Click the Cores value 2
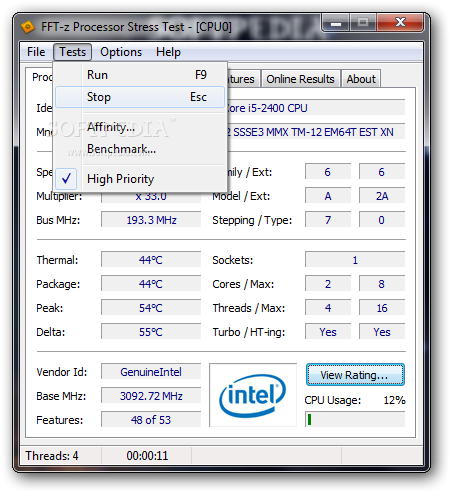451x493 pixels. [x=328, y=284]
